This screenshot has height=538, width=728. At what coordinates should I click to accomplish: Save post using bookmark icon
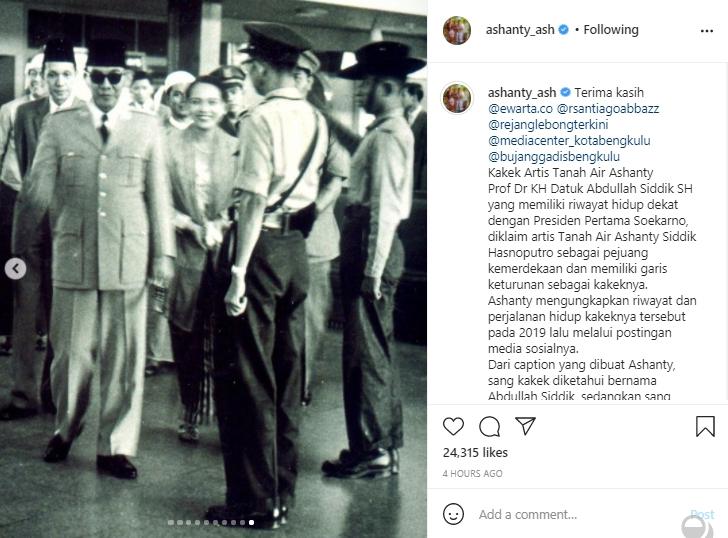[x=705, y=426]
